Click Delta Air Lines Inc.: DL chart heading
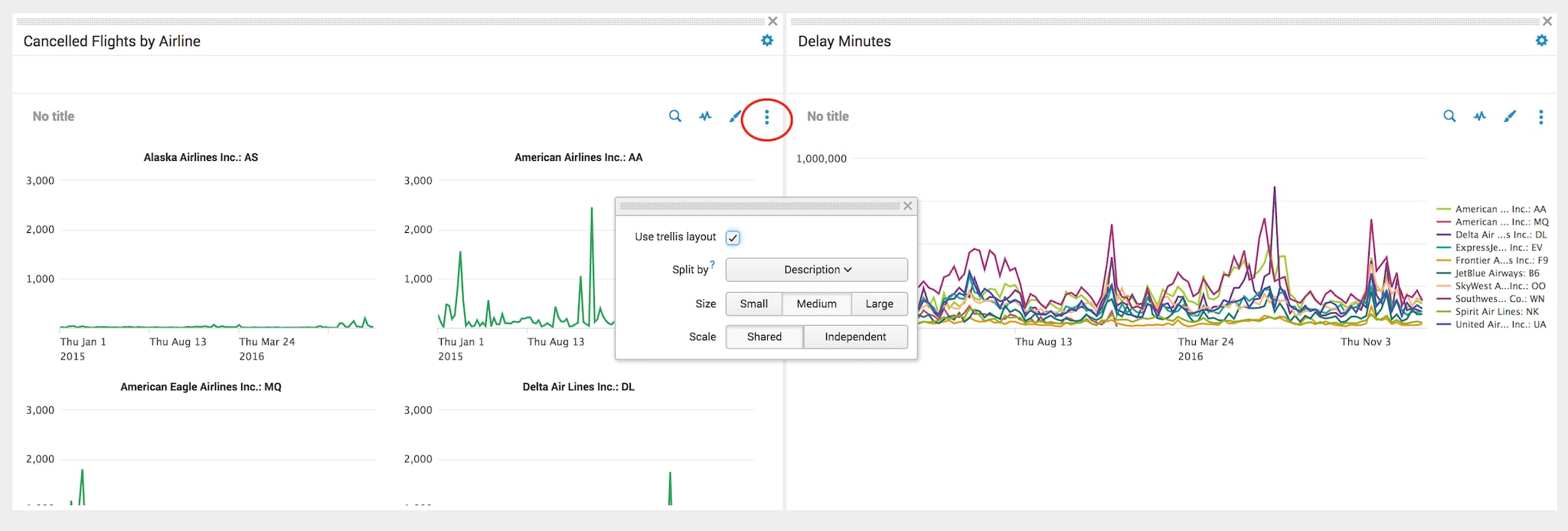 [578, 387]
